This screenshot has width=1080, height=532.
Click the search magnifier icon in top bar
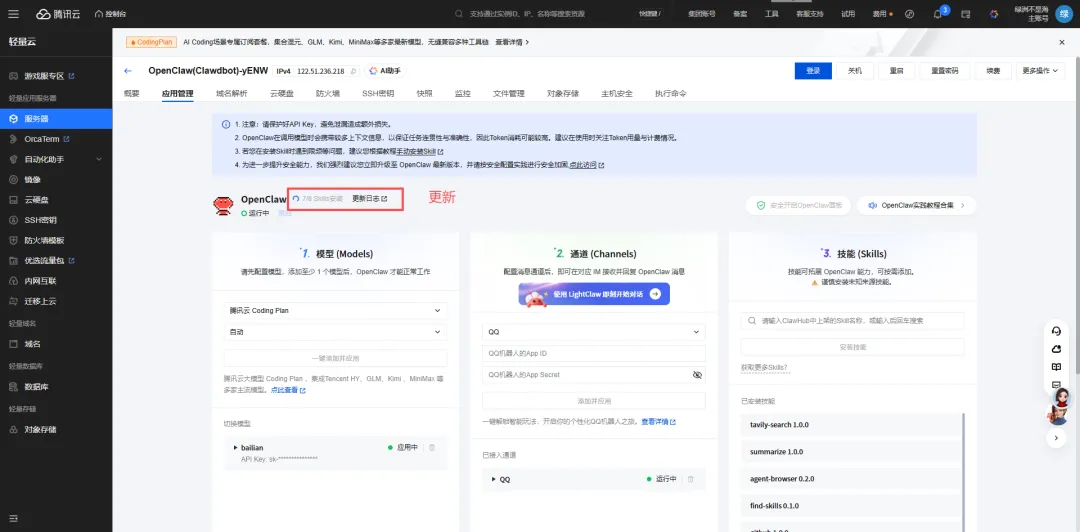click(x=460, y=14)
